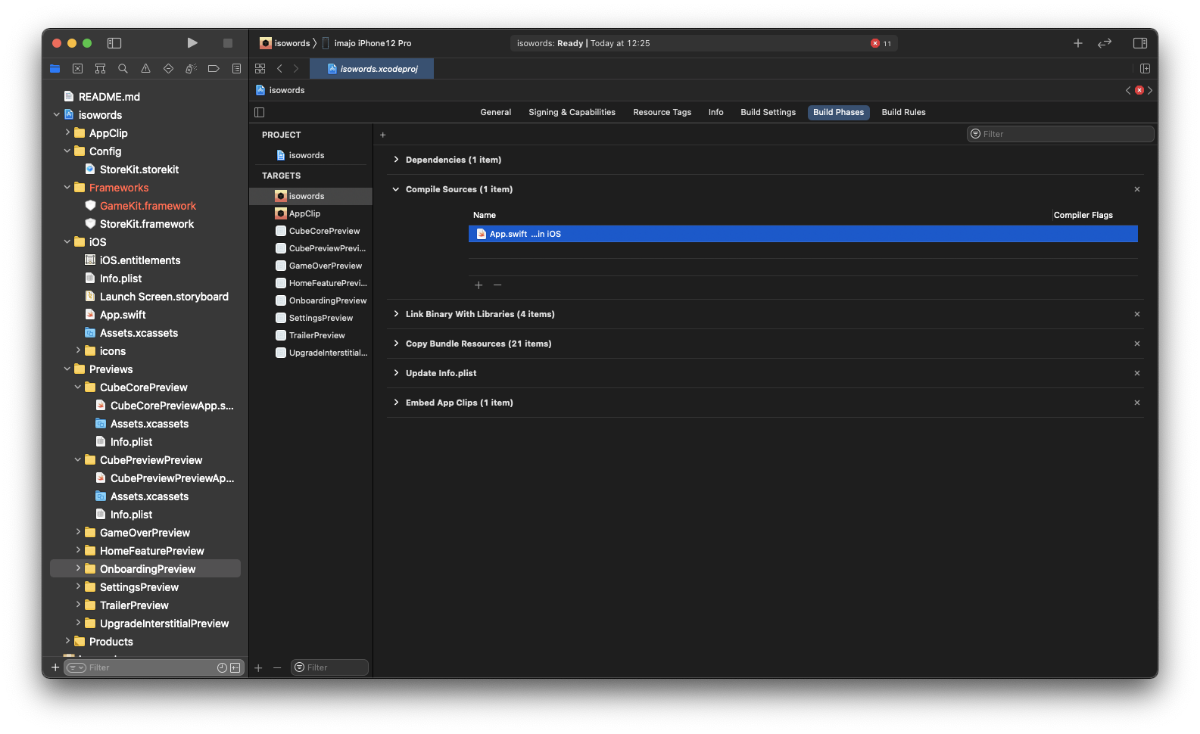Image resolution: width=1200 pixels, height=734 pixels.
Task: Open the Build Rules tab
Action: click(903, 112)
